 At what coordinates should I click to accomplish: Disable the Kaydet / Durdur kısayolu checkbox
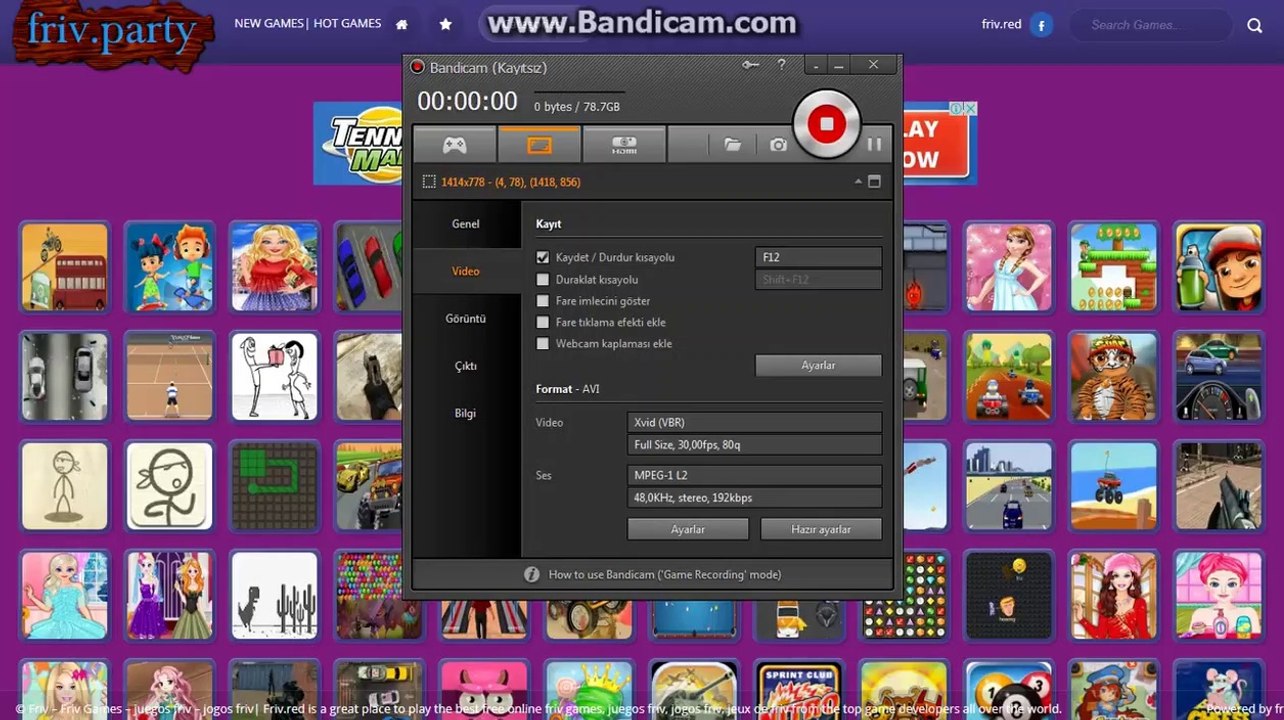click(x=543, y=258)
